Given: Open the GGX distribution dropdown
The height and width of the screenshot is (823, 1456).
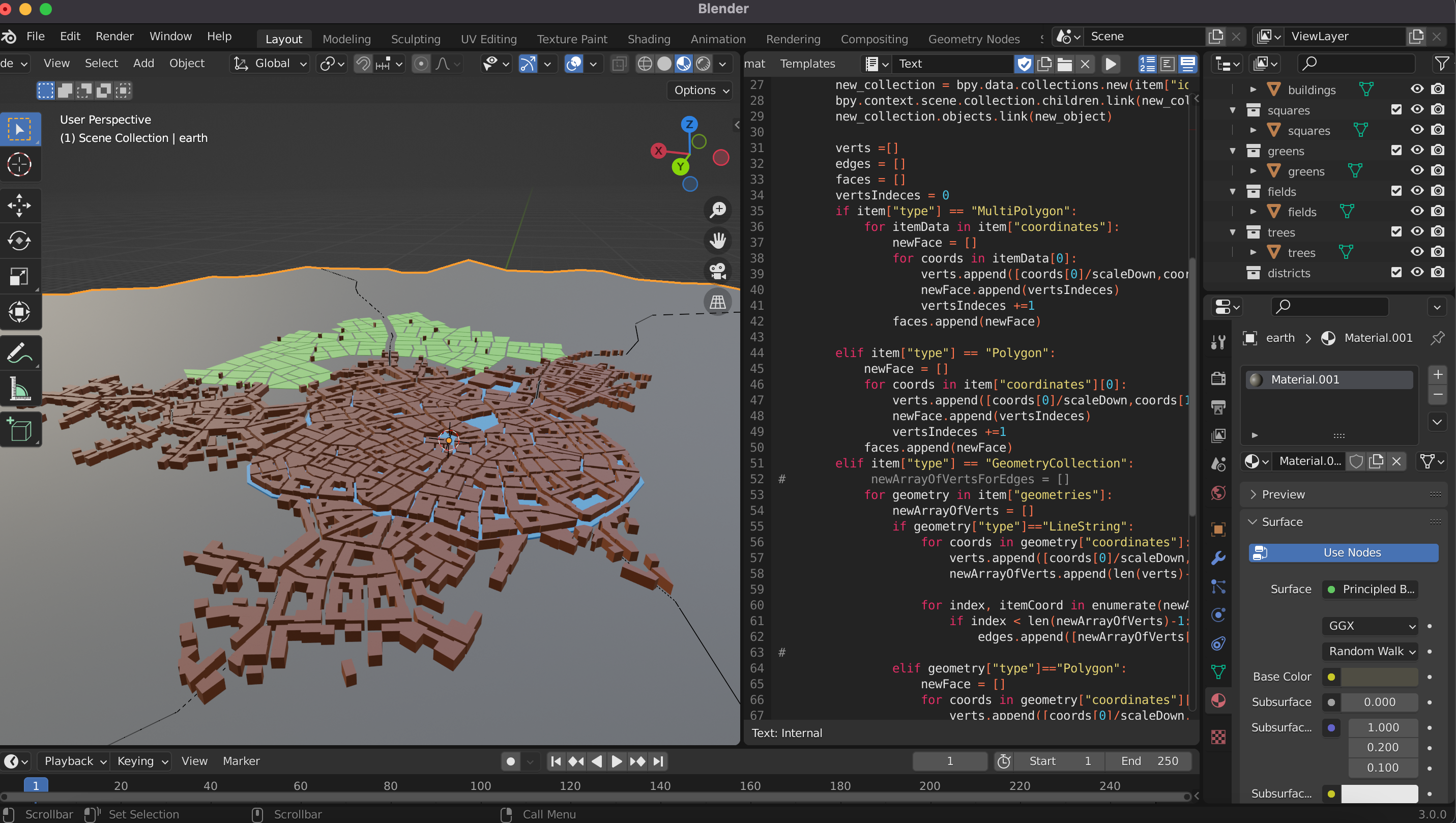Looking at the screenshot, I should 1370,626.
